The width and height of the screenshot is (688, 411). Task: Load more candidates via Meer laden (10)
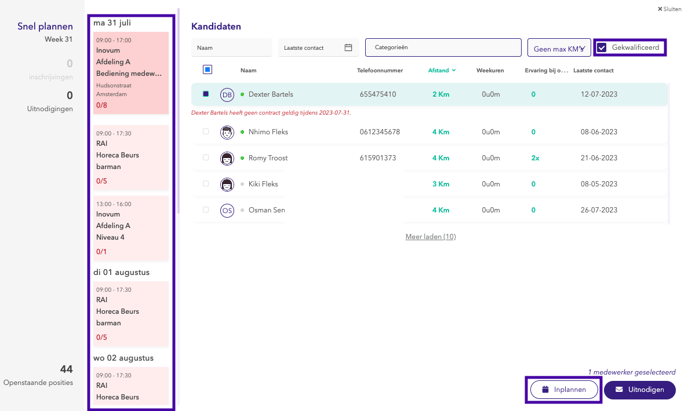point(430,237)
